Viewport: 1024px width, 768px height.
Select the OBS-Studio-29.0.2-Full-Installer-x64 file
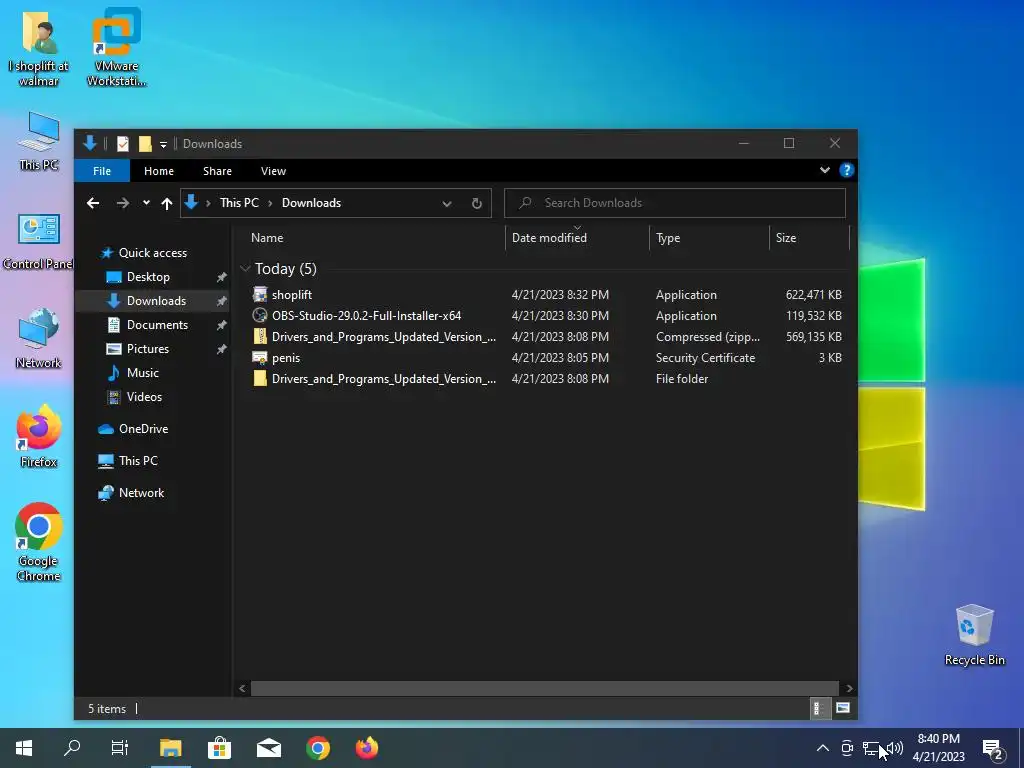(547, 315)
